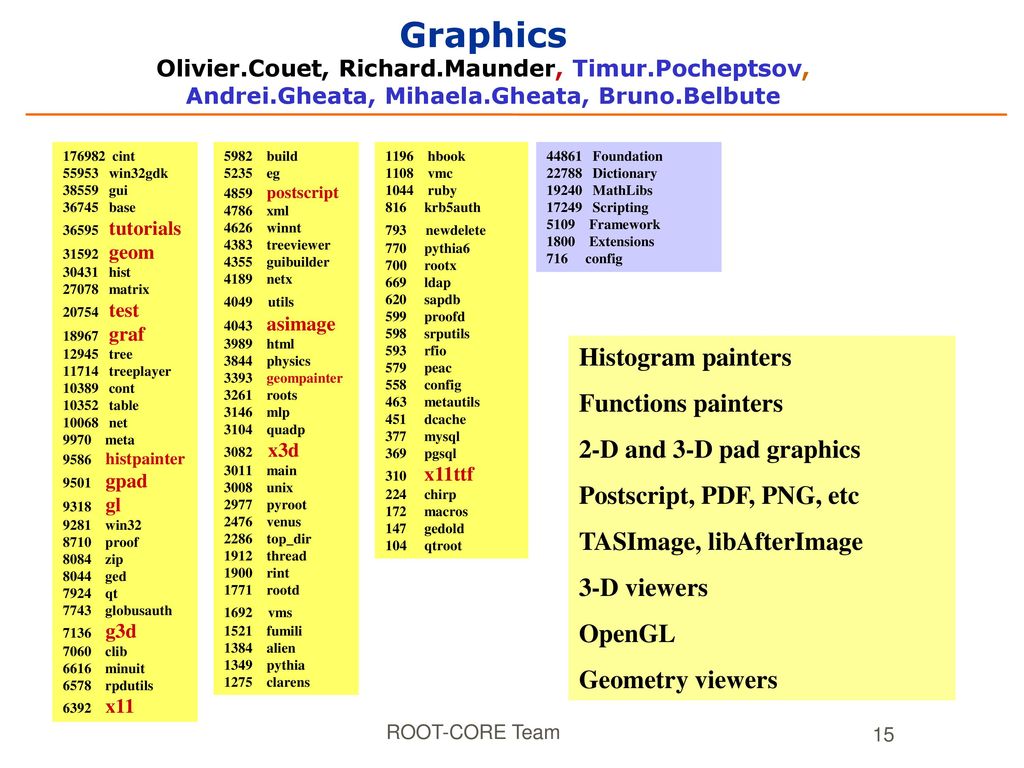Click the 'minuit' entry
This screenshot has width=1024, height=768.
pyautogui.click(x=125, y=669)
